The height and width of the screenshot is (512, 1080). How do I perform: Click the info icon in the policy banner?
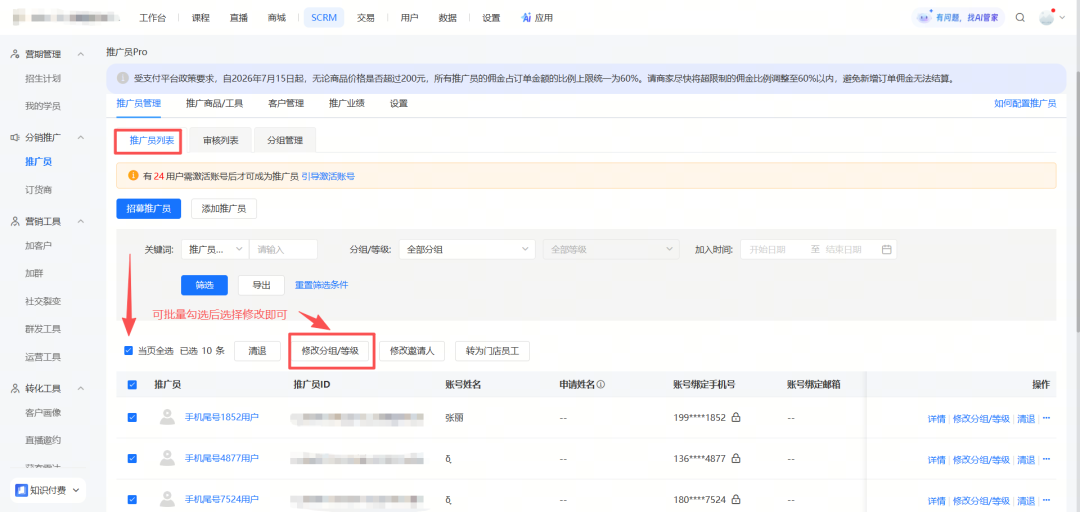click(x=123, y=78)
